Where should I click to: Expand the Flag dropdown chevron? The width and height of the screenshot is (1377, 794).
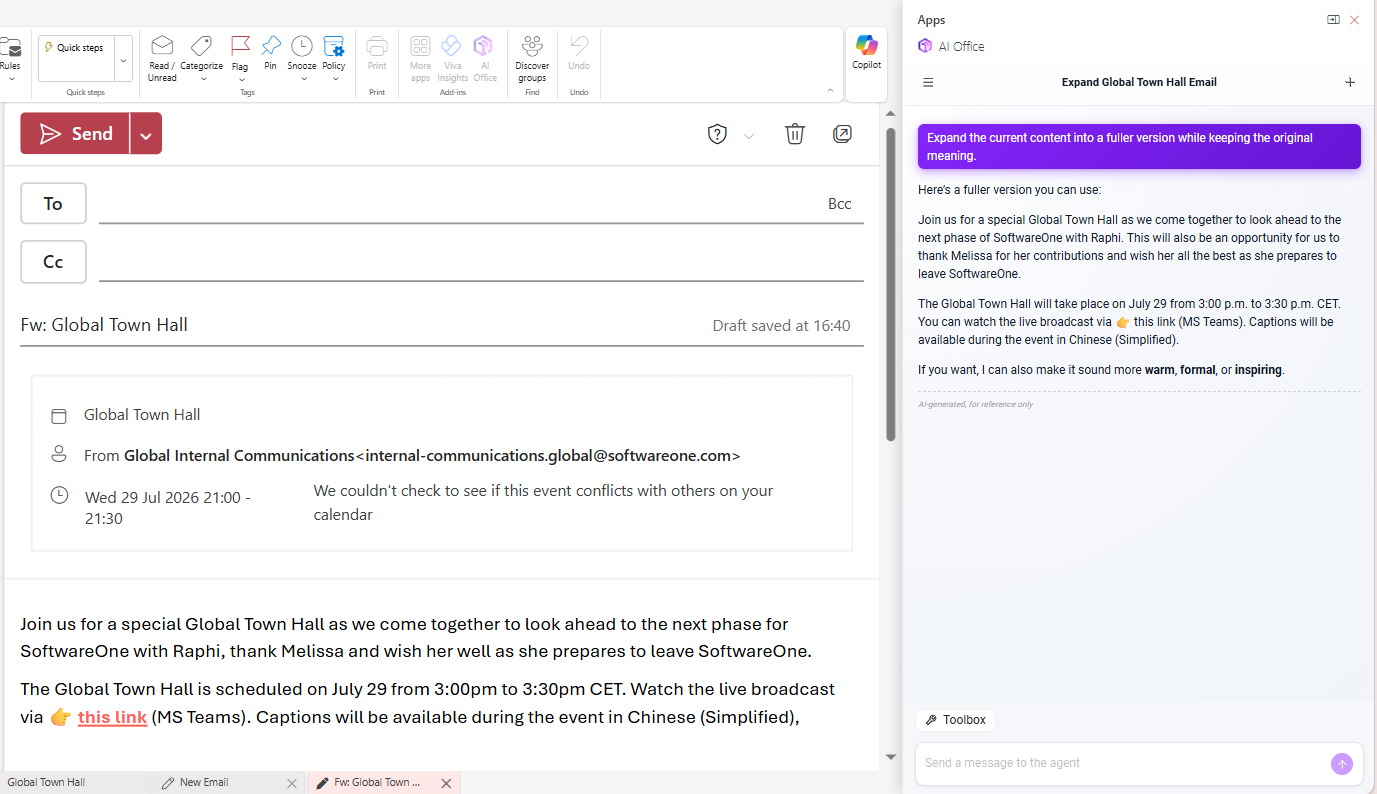[241, 79]
